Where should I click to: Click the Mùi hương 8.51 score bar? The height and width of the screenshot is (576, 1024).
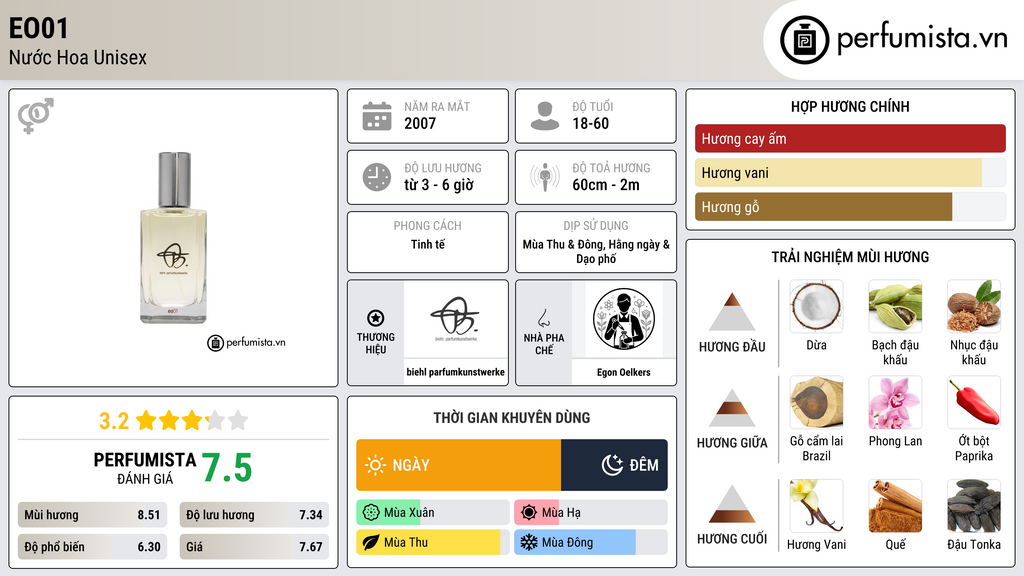92,515
